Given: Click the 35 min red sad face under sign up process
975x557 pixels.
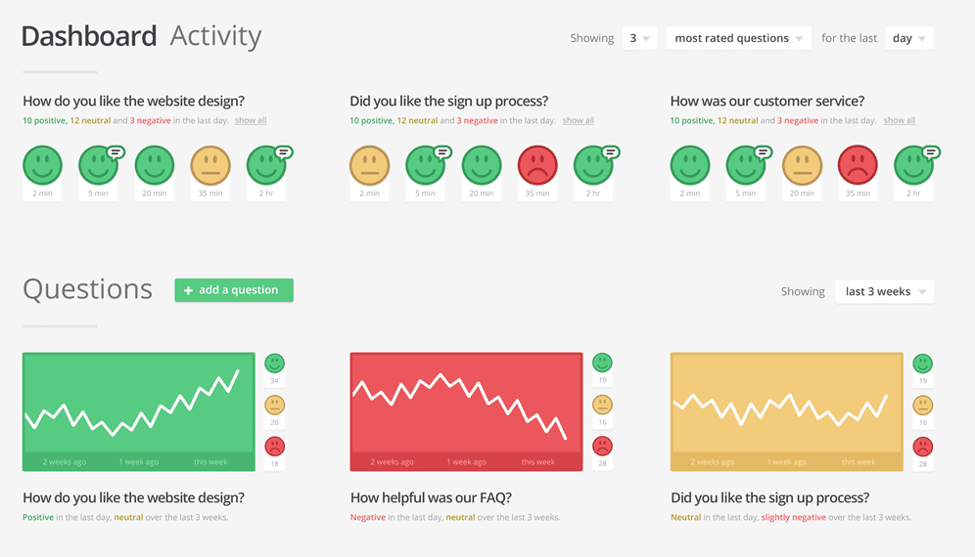Looking at the screenshot, I should (537, 165).
